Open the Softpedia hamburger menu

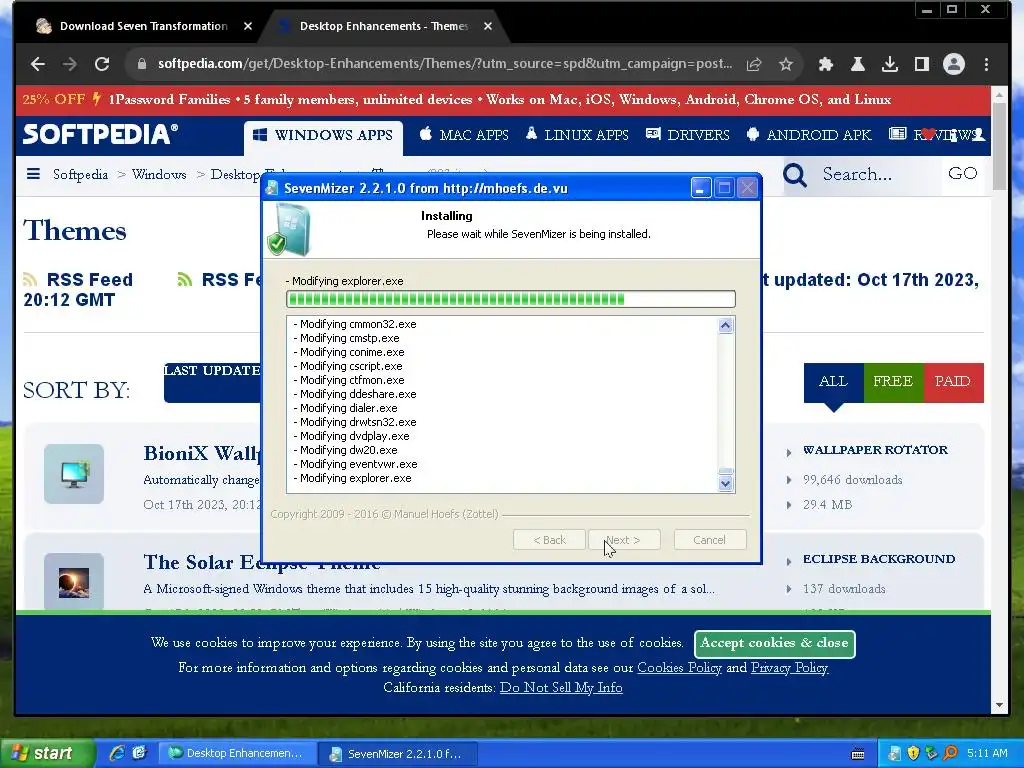(33, 174)
